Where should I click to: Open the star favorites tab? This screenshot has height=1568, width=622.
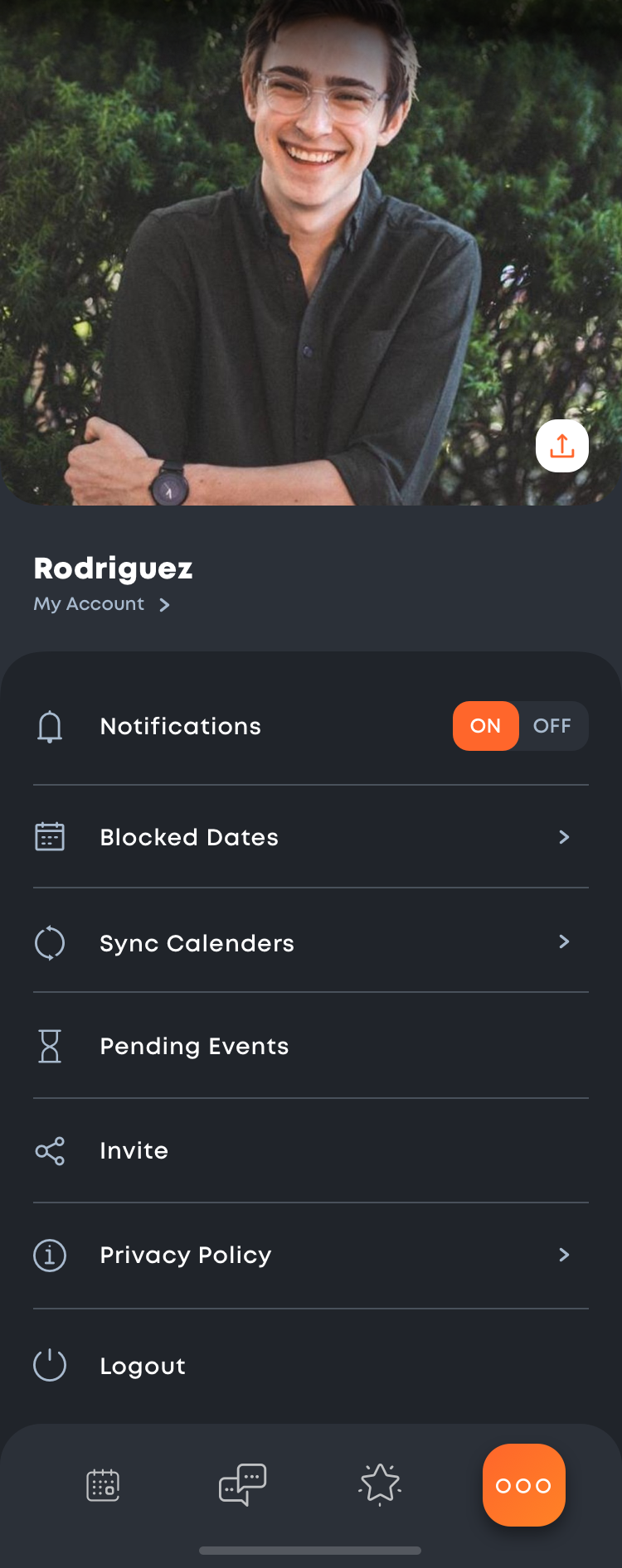(x=380, y=1484)
